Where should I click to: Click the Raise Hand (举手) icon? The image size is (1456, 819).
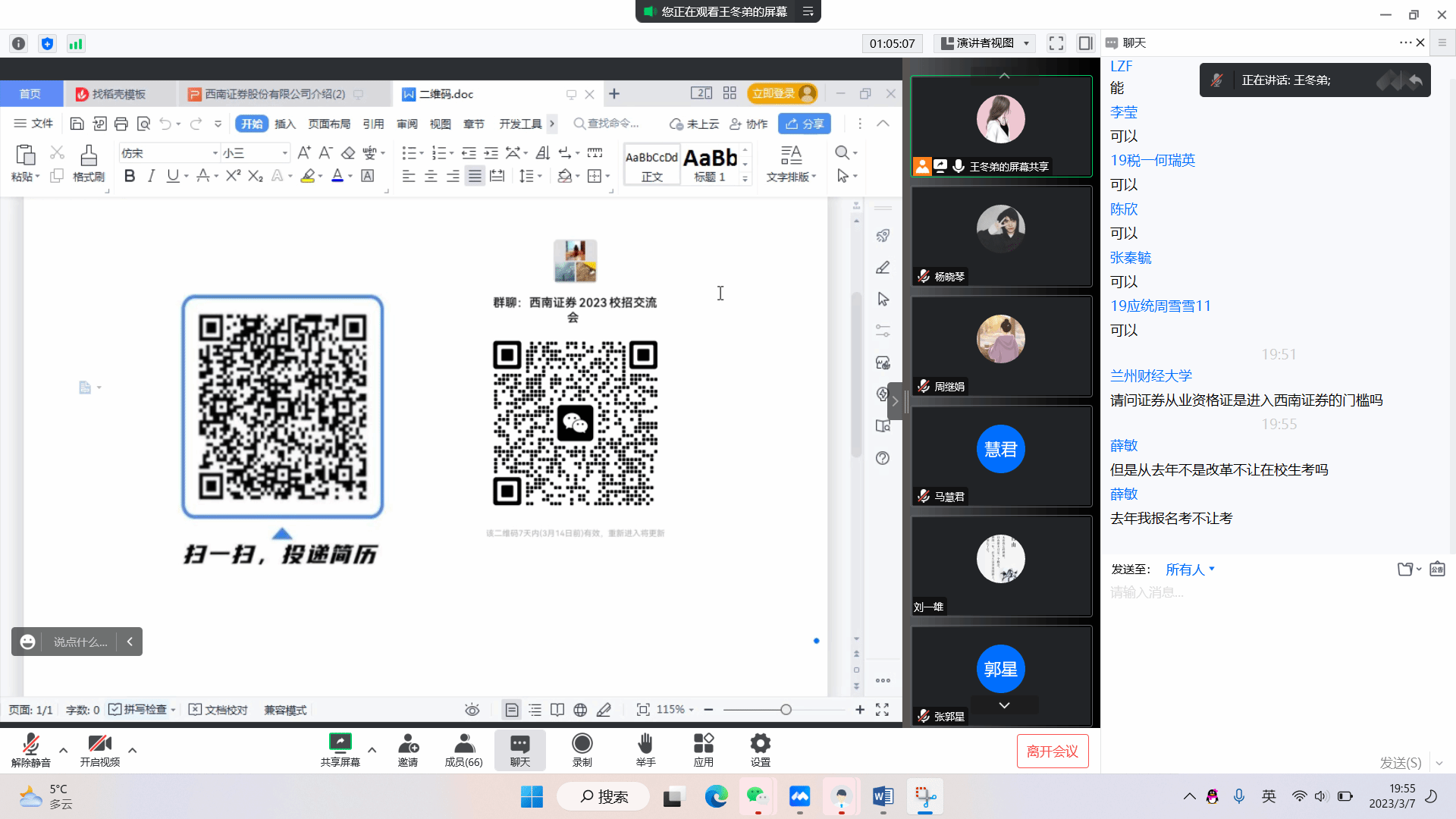click(645, 750)
